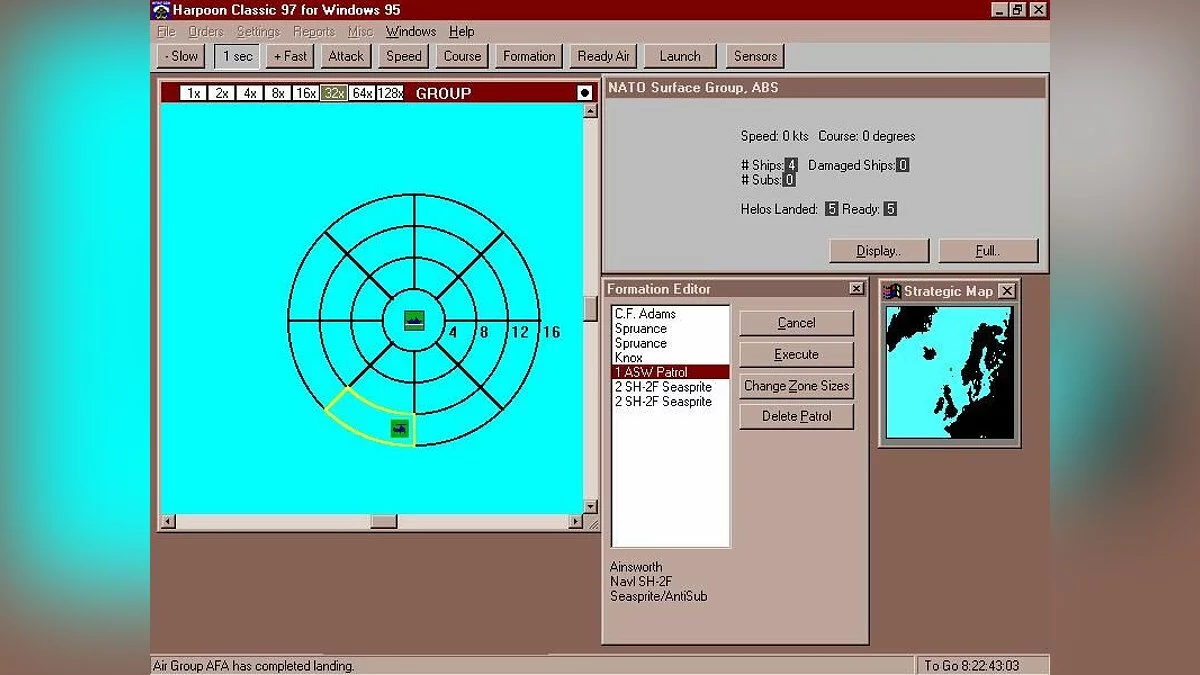Set zoom level to 128x
Screen dimensions: 1200x675
coord(390,93)
